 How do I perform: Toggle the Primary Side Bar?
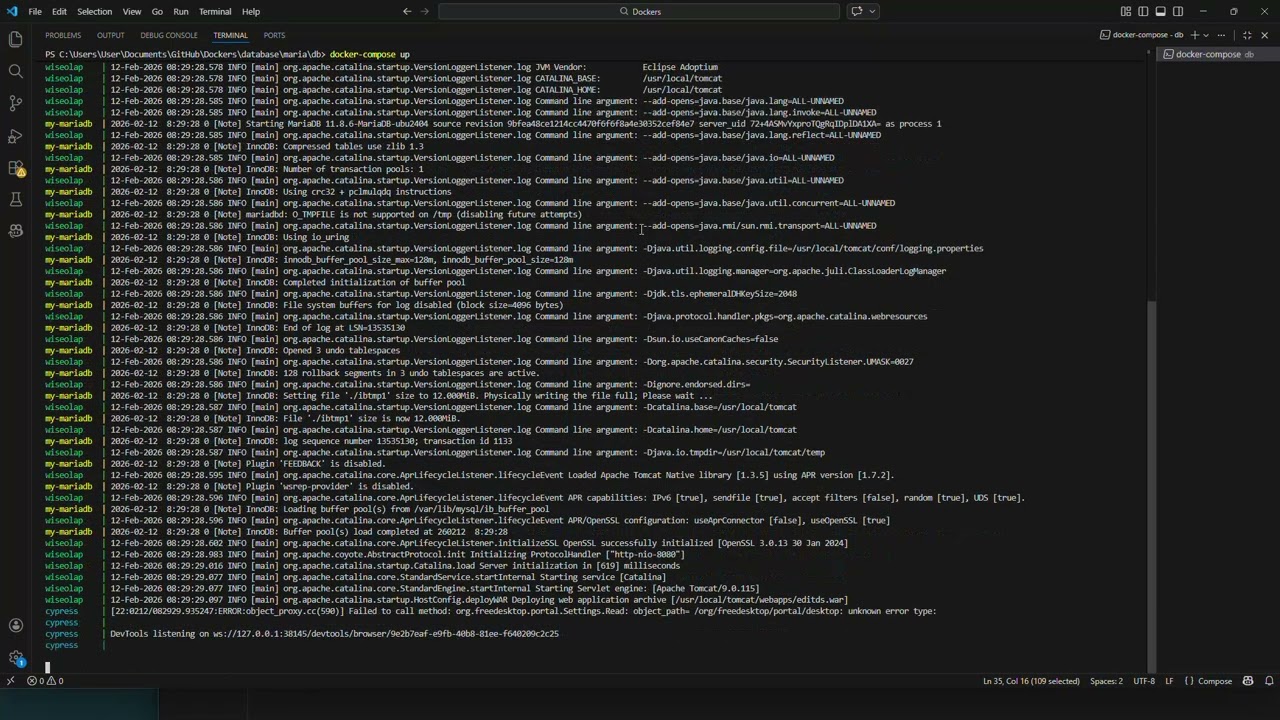click(x=1143, y=11)
